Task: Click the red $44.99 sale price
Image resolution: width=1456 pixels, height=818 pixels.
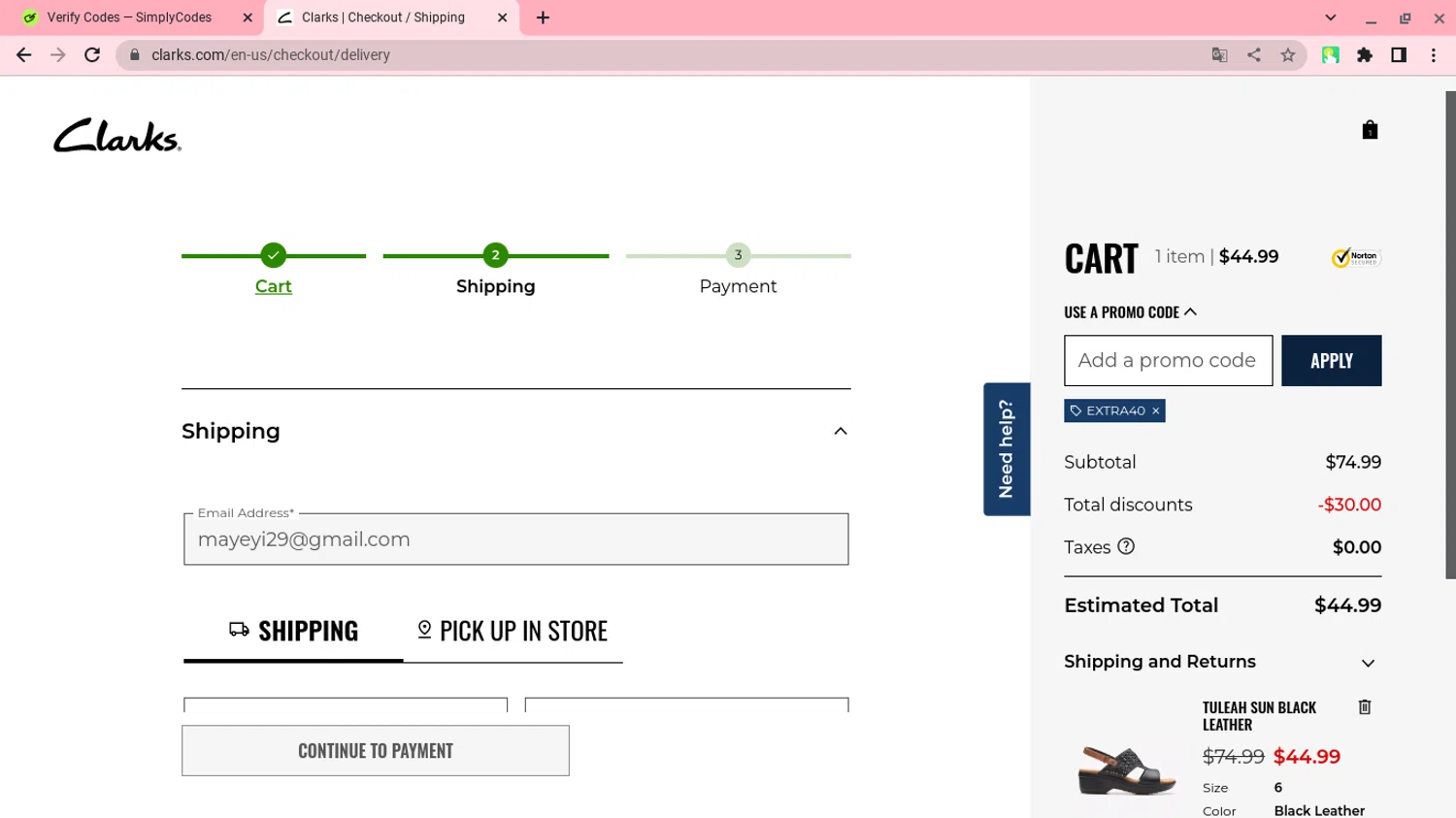Action: pyautogui.click(x=1307, y=757)
